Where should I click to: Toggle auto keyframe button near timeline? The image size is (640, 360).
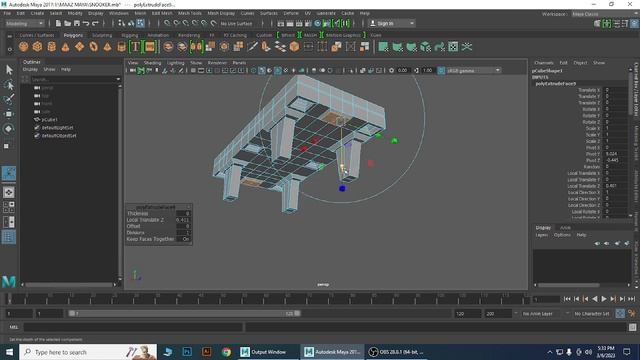[x=620, y=313]
